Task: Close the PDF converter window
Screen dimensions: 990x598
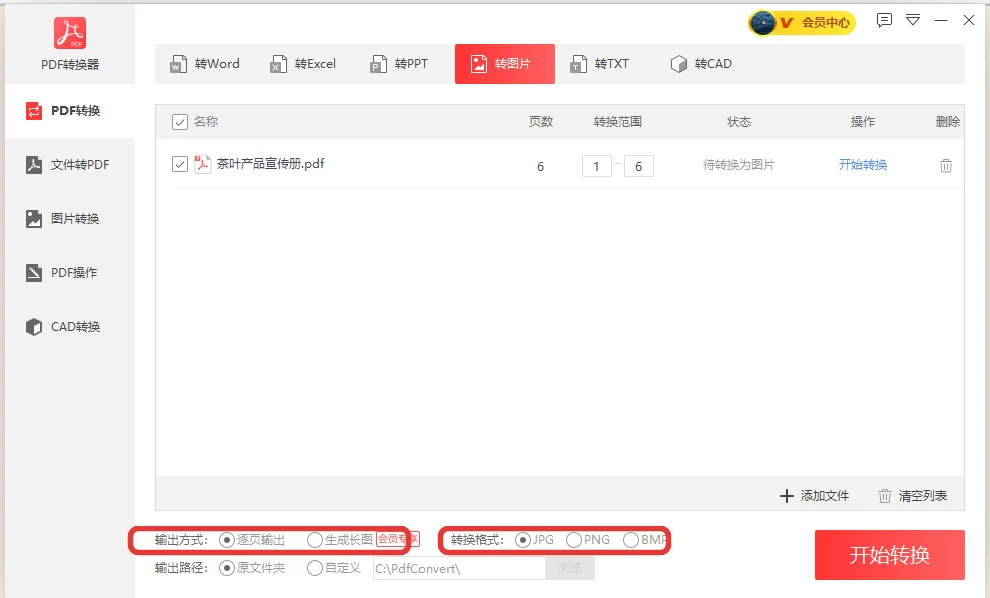Action: 969,20
